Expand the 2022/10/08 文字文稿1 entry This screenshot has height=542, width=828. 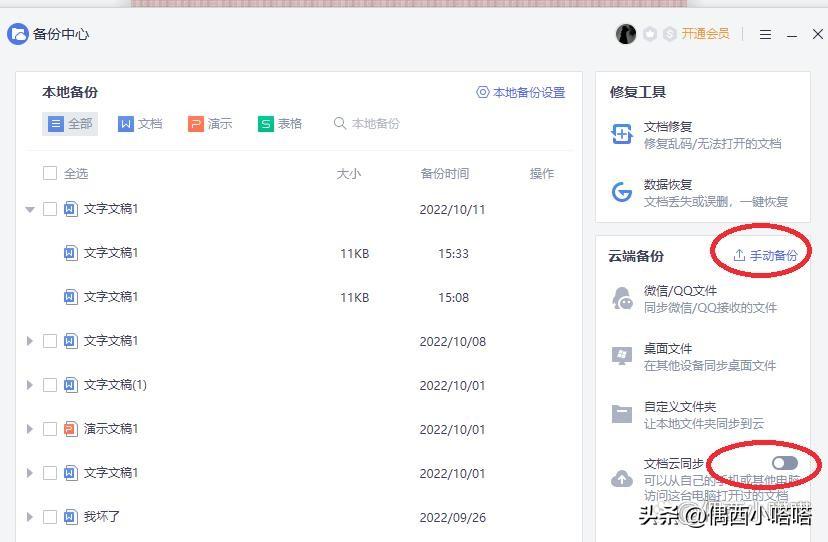coord(30,341)
